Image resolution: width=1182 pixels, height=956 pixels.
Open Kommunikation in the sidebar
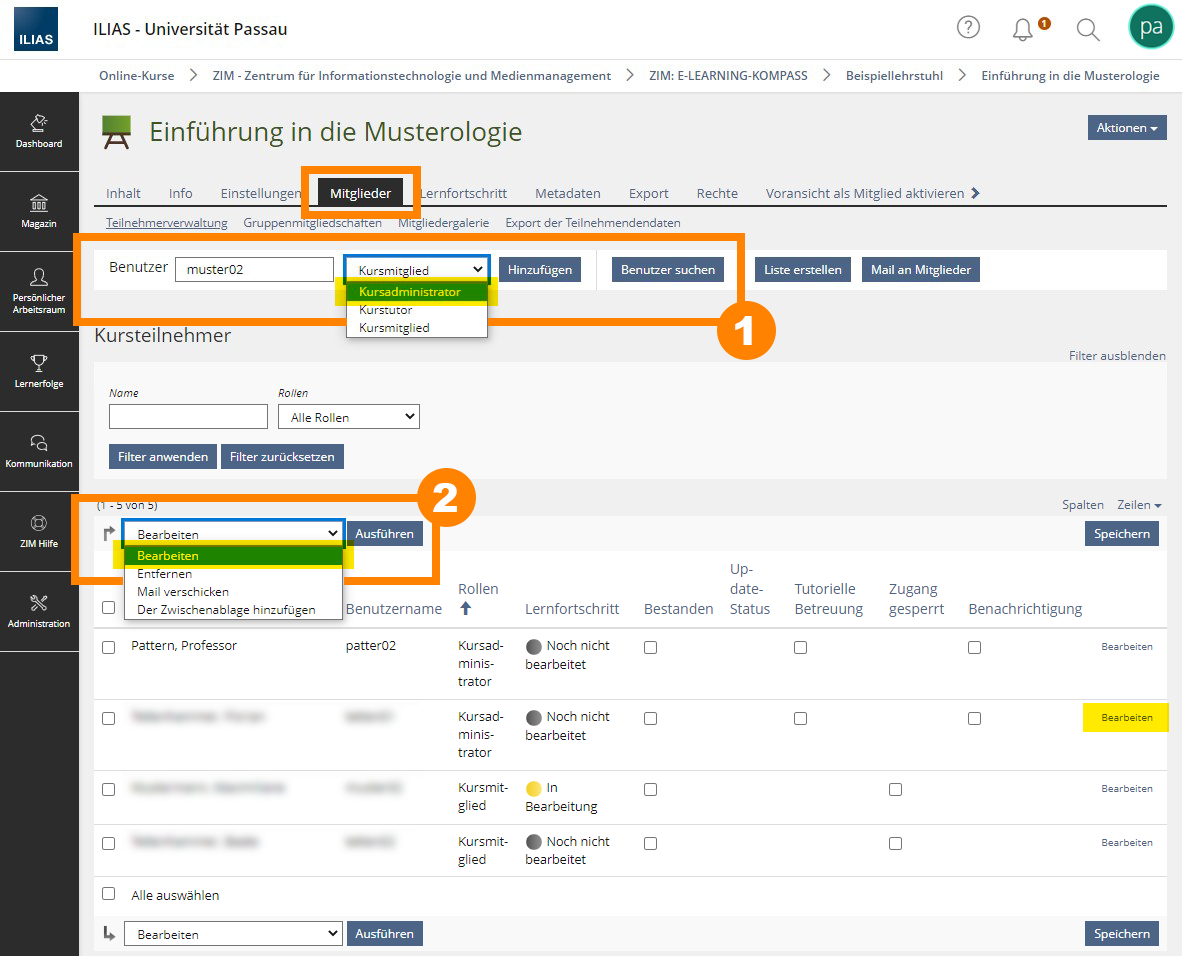(39, 452)
